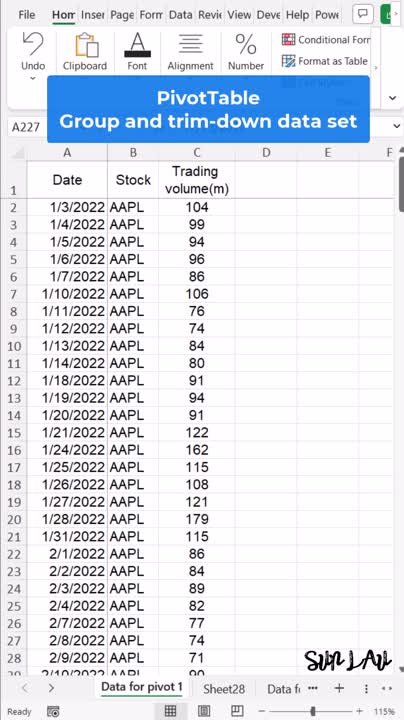Open the comments speech bubble icon
The width and height of the screenshot is (404, 720).
click(x=363, y=14)
